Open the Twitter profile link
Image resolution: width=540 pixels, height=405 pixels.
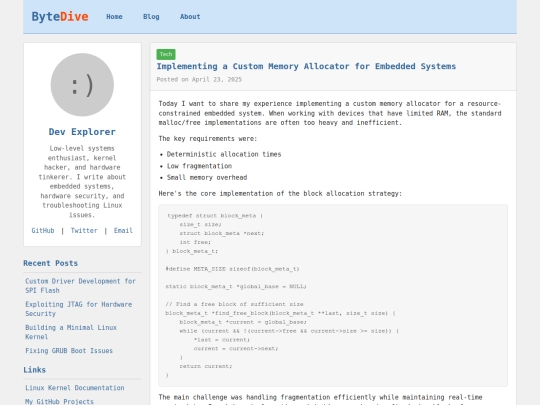[x=84, y=230]
